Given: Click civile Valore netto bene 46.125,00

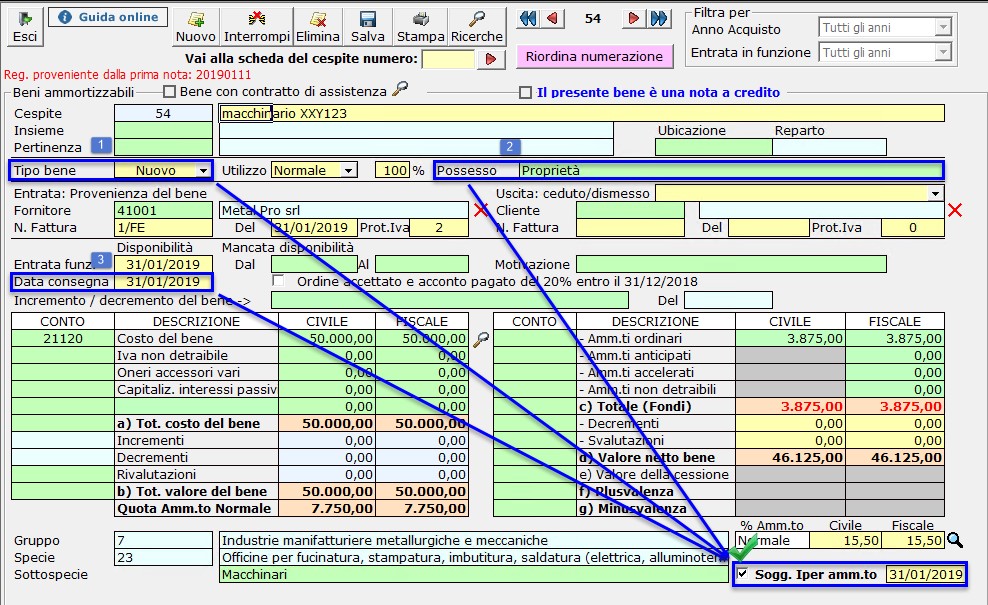Looking at the screenshot, I should pos(790,458).
